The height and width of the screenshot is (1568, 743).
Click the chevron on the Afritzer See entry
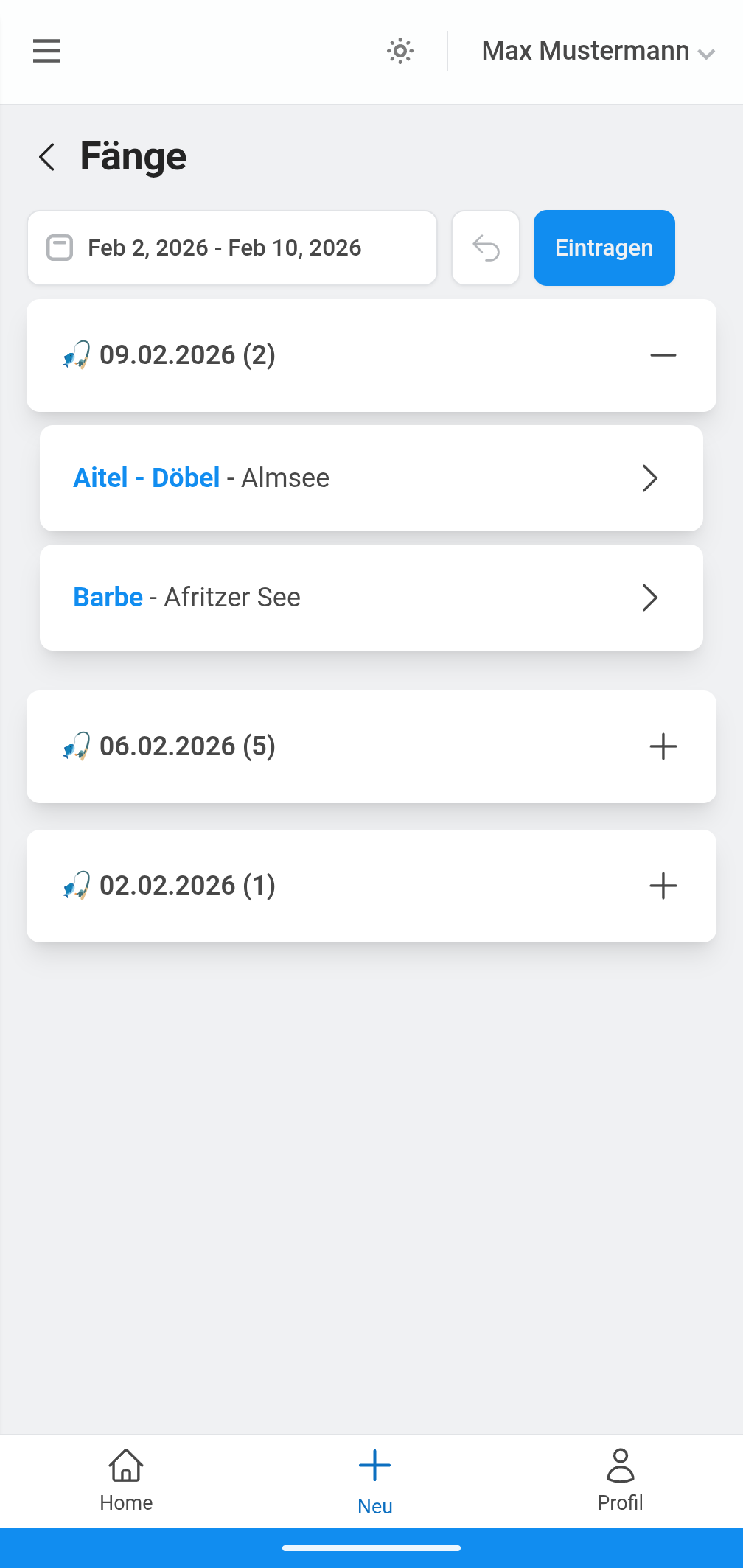(649, 598)
